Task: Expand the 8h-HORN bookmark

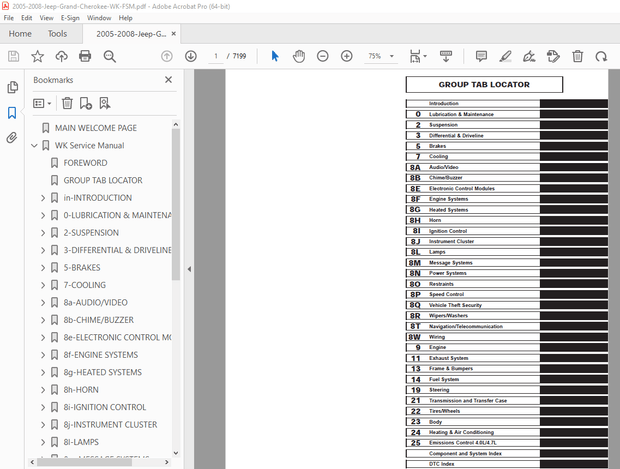Action: [43, 390]
